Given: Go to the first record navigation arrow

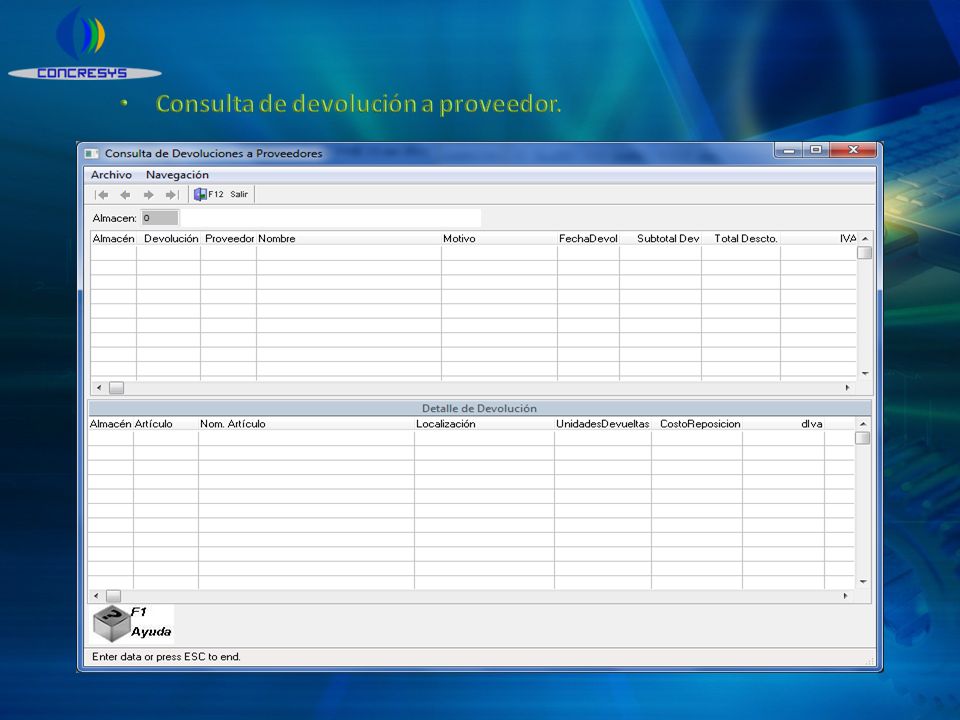Looking at the screenshot, I should 102,195.
